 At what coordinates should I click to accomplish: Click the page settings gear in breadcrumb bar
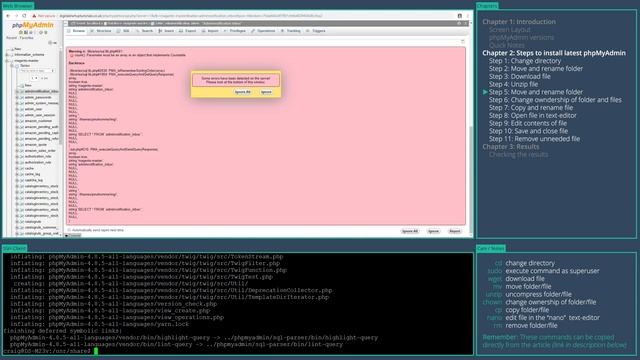coord(460,23)
